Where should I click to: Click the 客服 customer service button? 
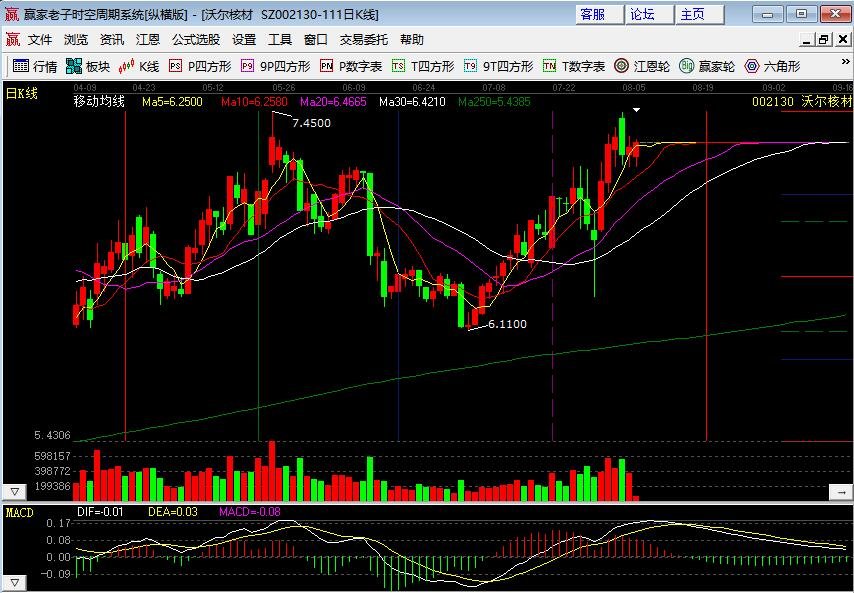tap(593, 14)
